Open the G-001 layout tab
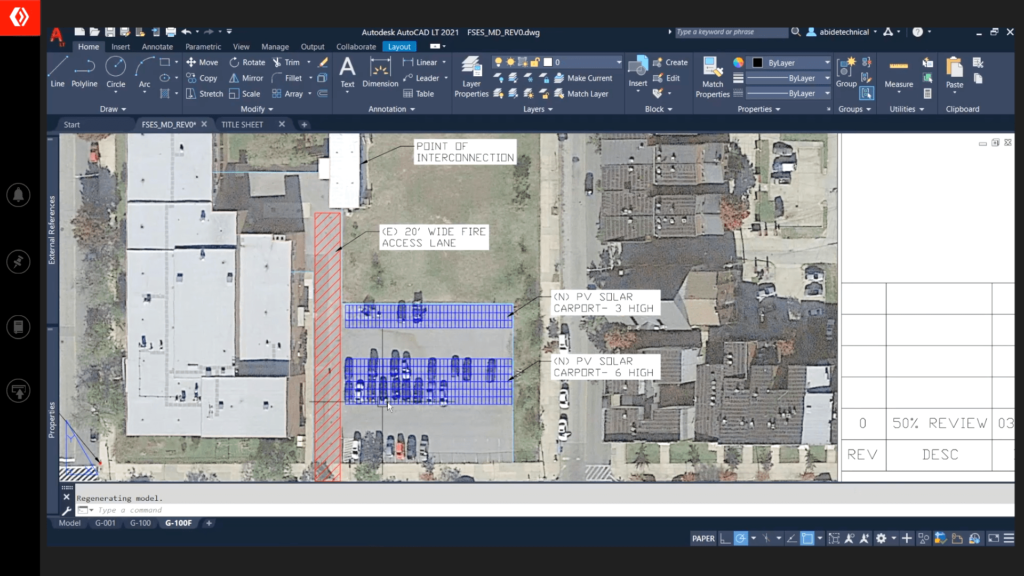 pyautogui.click(x=105, y=523)
